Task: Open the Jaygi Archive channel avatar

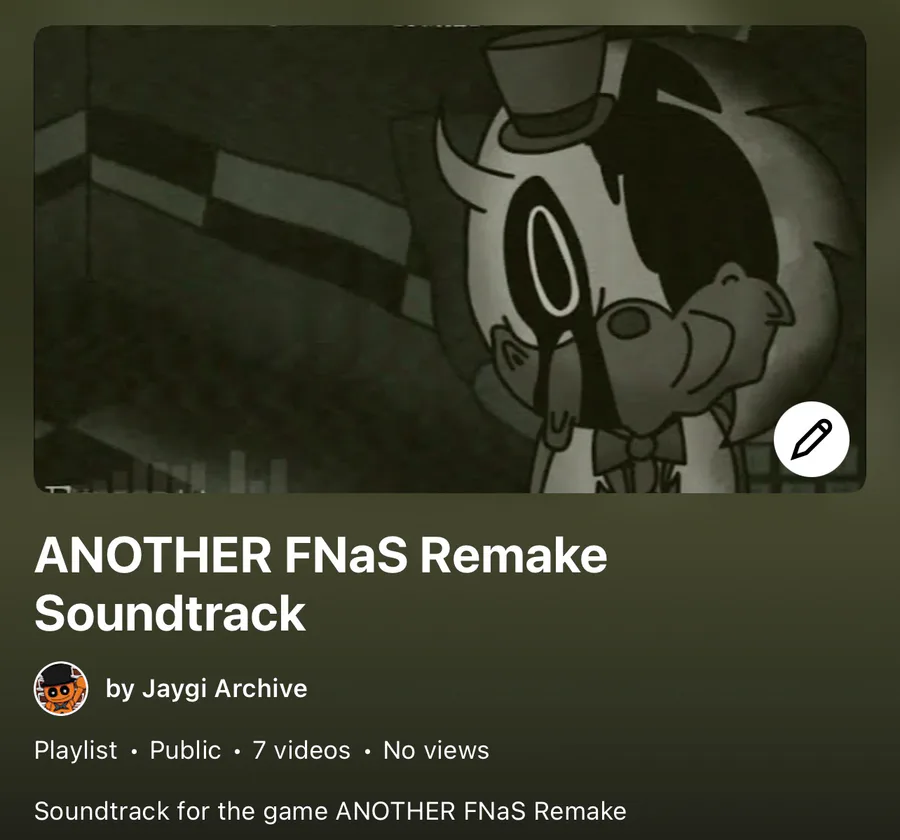Action: point(61,688)
